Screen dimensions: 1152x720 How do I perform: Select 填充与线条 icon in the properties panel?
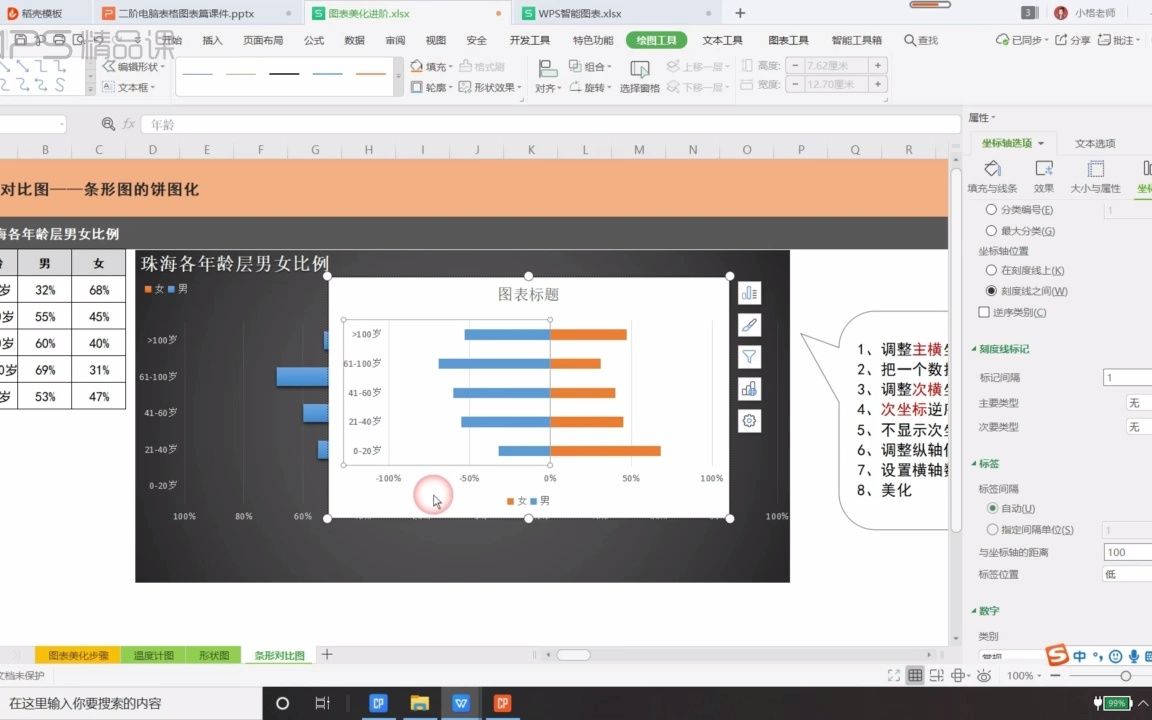click(992, 172)
